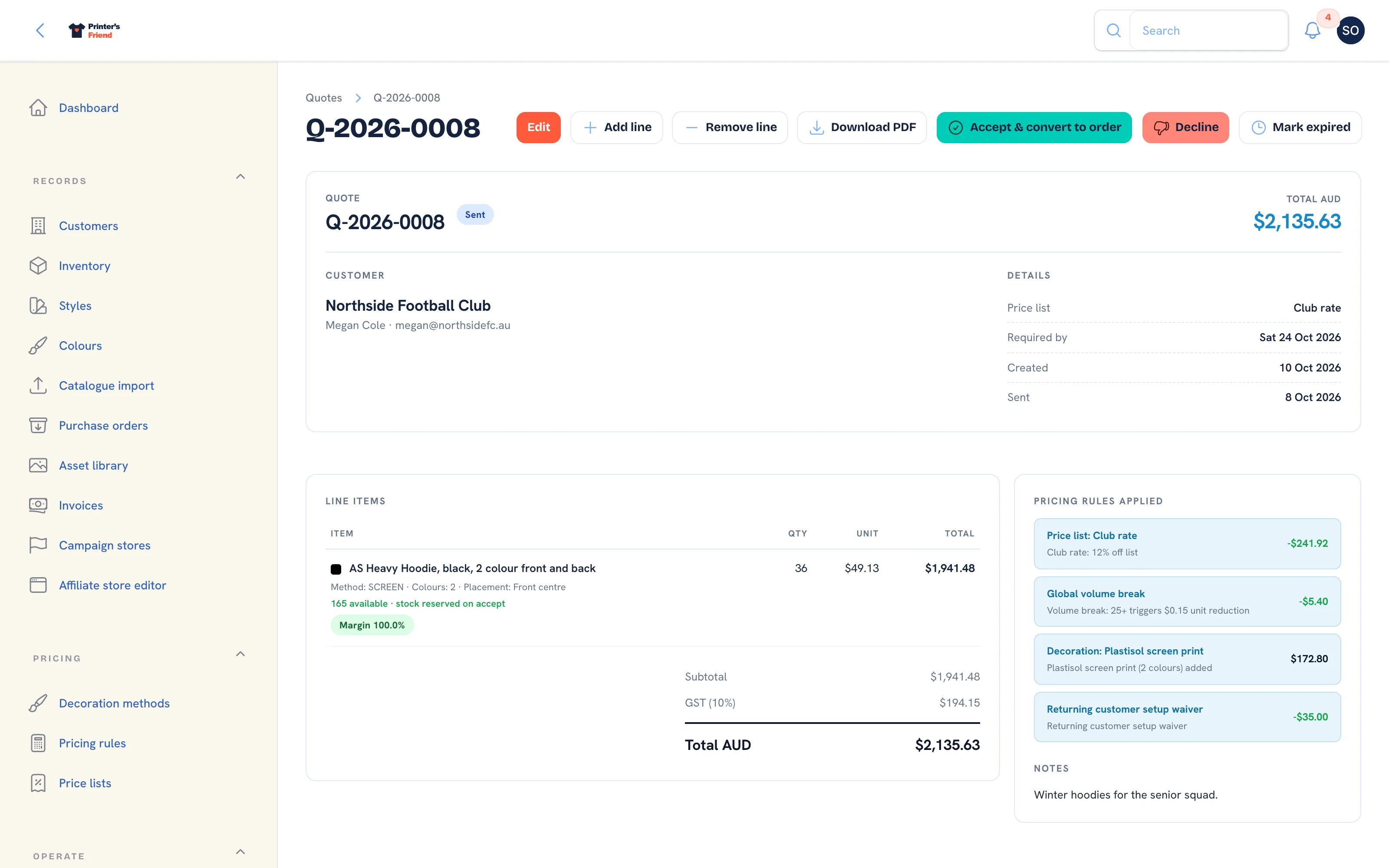The image size is (1389, 868).
Task: Click the black colour swatch of hoodie line
Action: 336,569
